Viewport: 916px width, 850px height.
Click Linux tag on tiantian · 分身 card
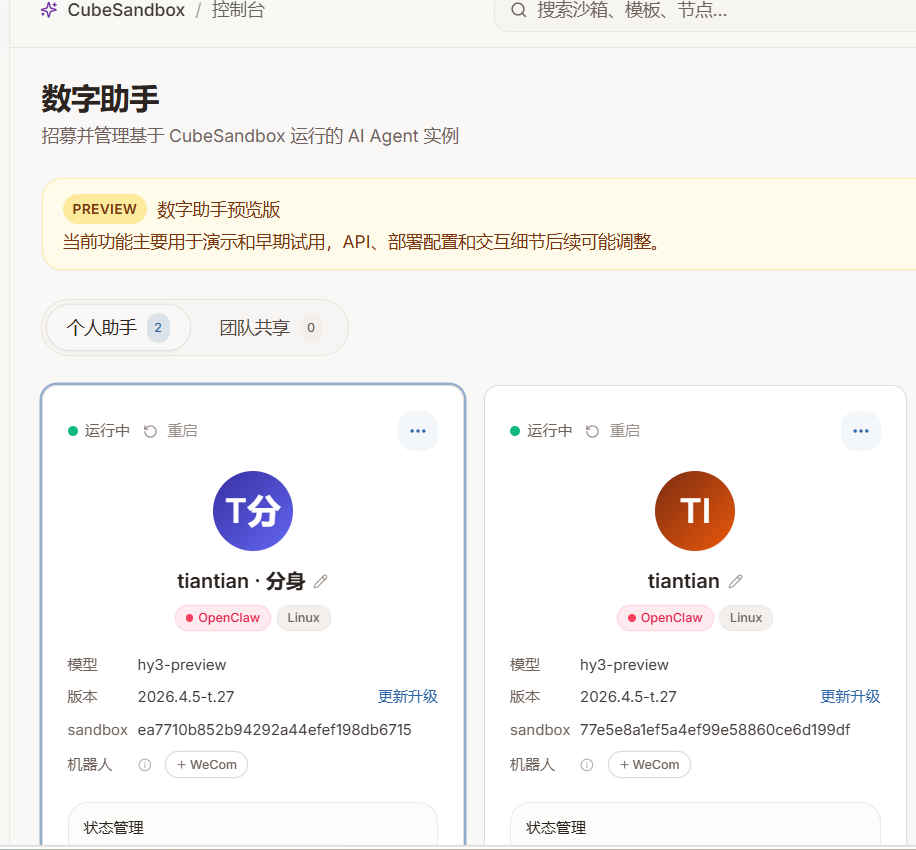[303, 618]
